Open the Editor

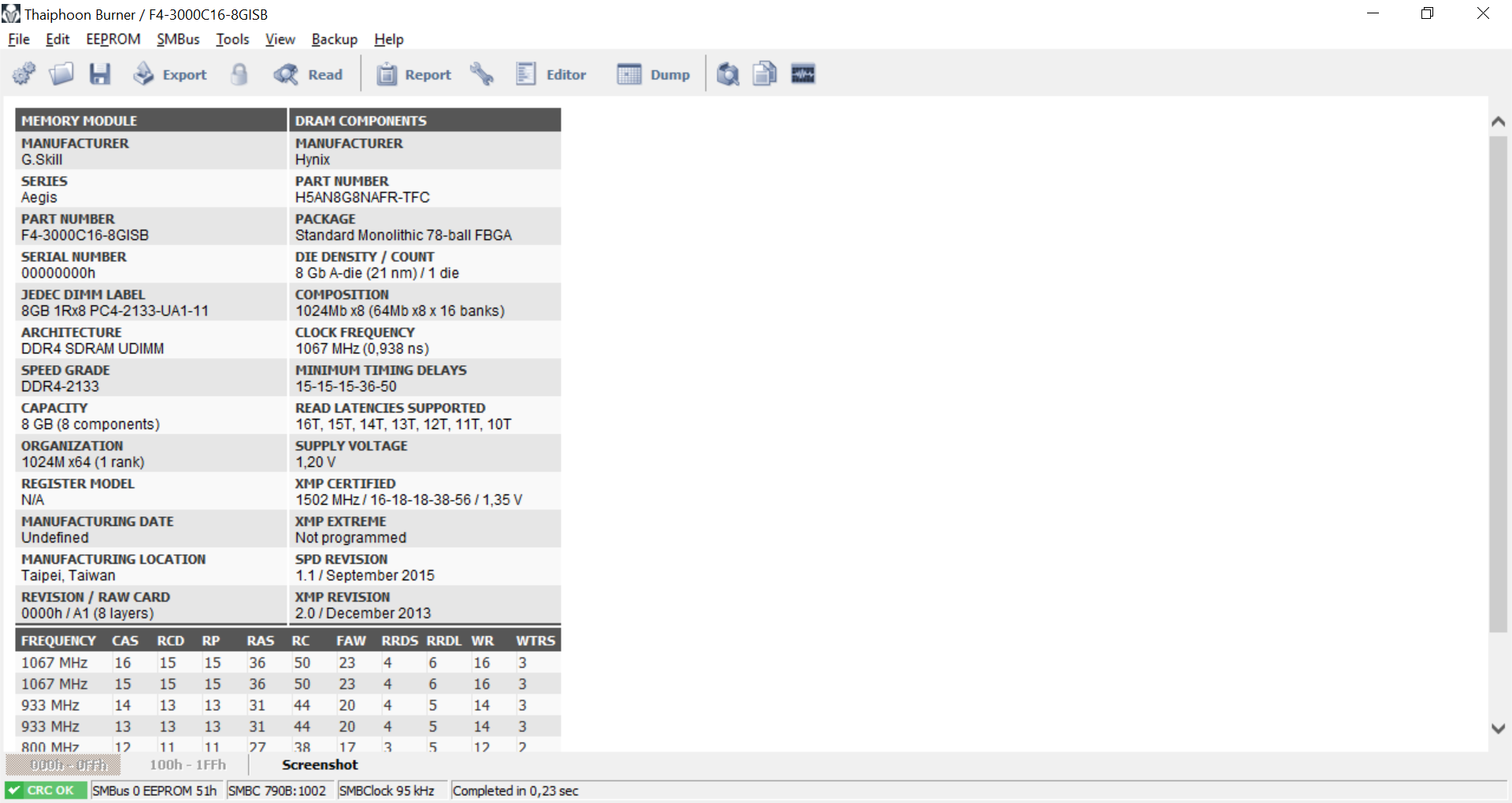[x=551, y=75]
